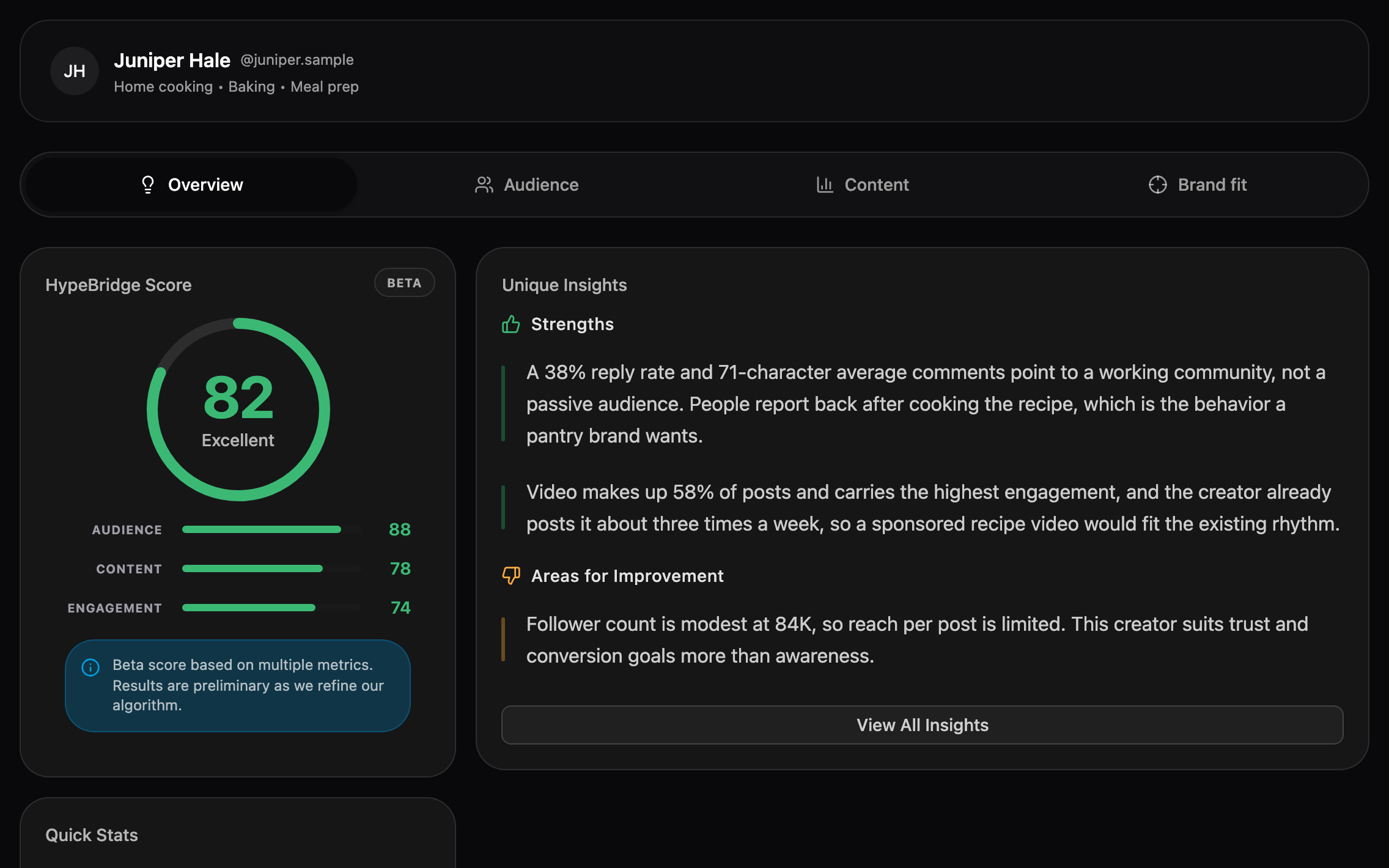This screenshot has width=1389, height=868.
Task: Click the Home cooking category line
Action: tap(236, 87)
